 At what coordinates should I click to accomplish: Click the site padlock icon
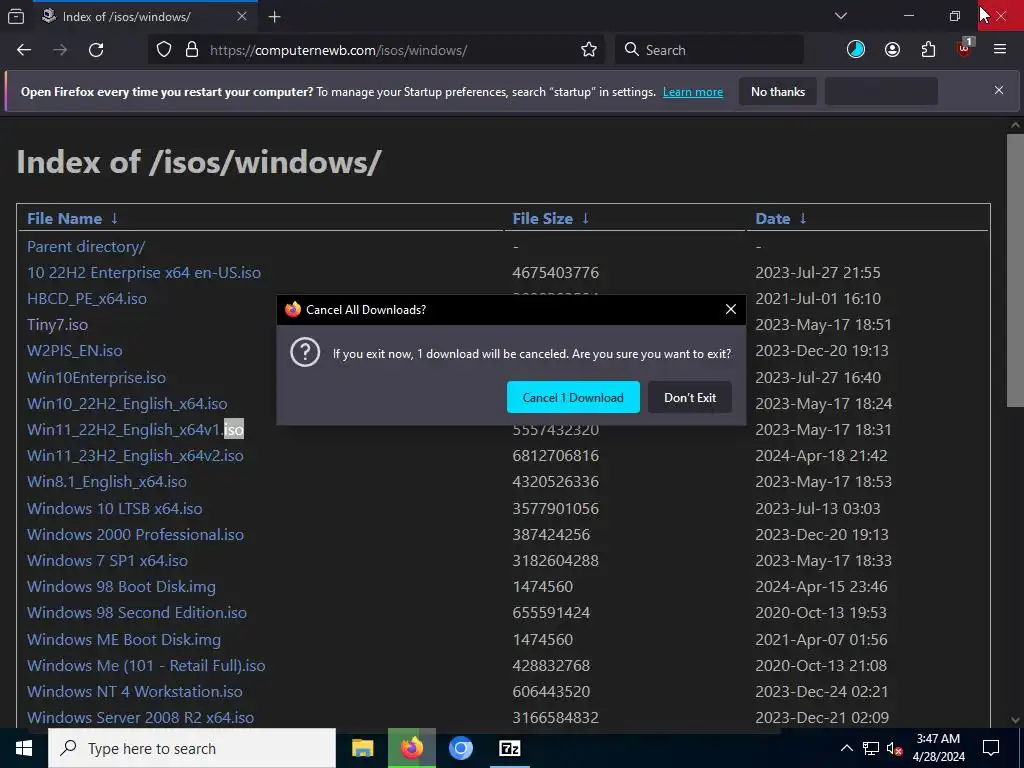(191, 50)
